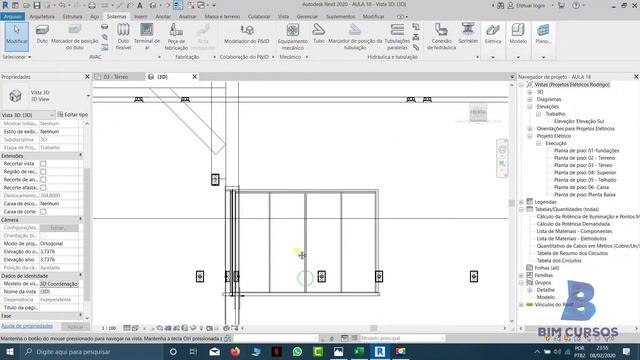Click Editar tipo button in Properties
Viewport: 640px width, 360px height.
coord(73,115)
